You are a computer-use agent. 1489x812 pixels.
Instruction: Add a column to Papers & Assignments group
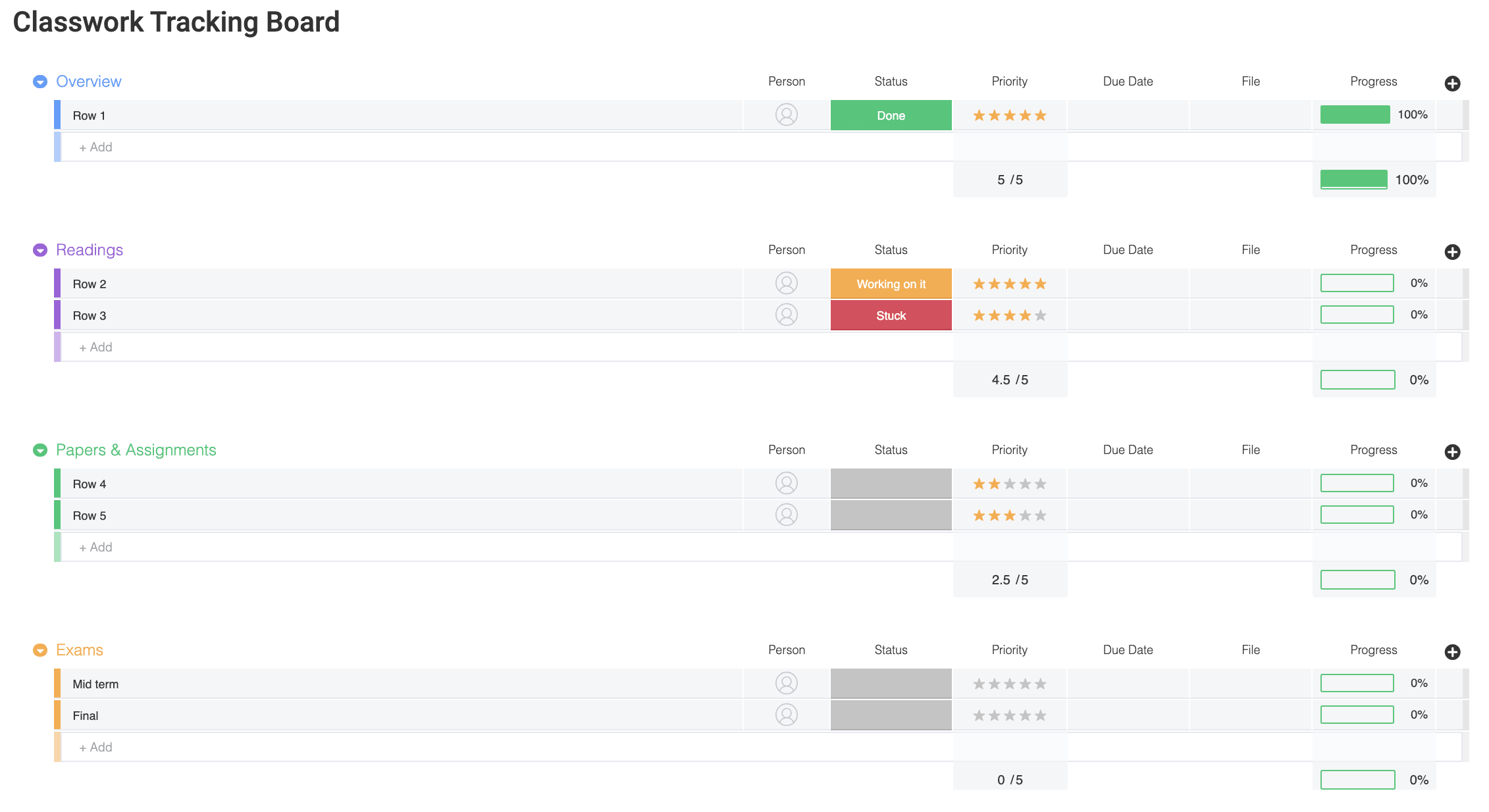pyautogui.click(x=1452, y=452)
